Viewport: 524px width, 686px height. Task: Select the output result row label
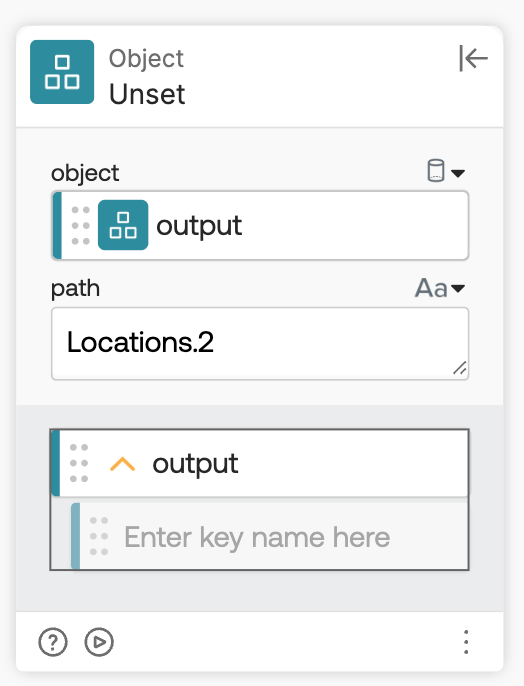pyautogui.click(x=195, y=463)
